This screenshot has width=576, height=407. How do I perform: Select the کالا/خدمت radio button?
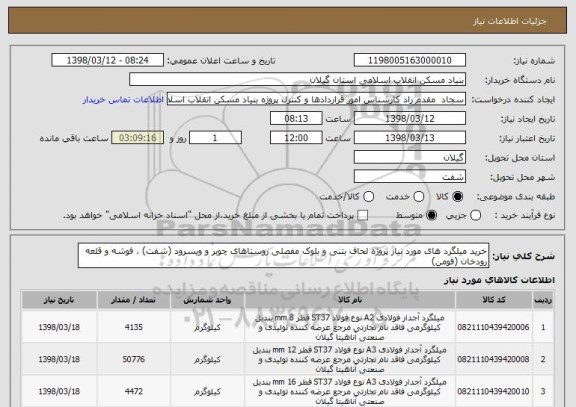pos(368,197)
